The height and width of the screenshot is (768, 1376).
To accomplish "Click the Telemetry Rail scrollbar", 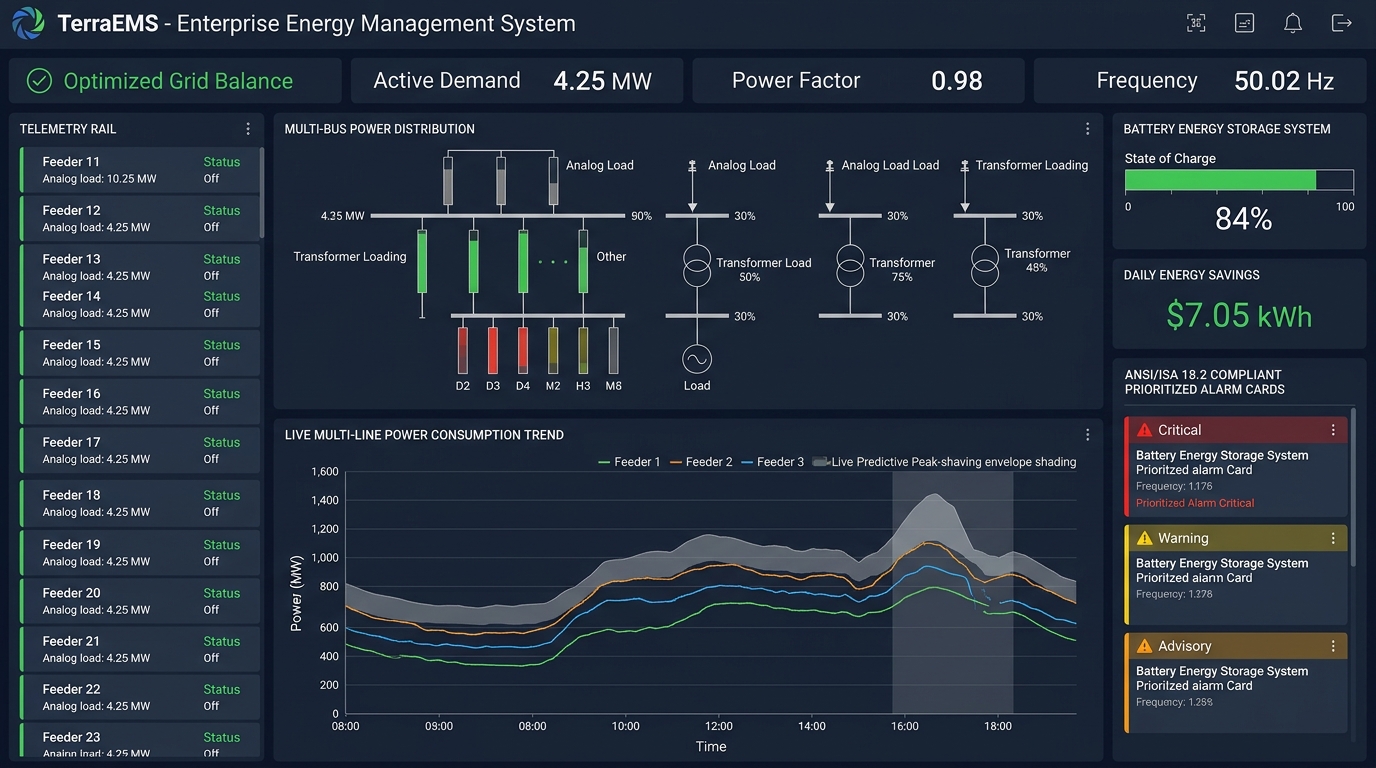I will tap(262, 192).
